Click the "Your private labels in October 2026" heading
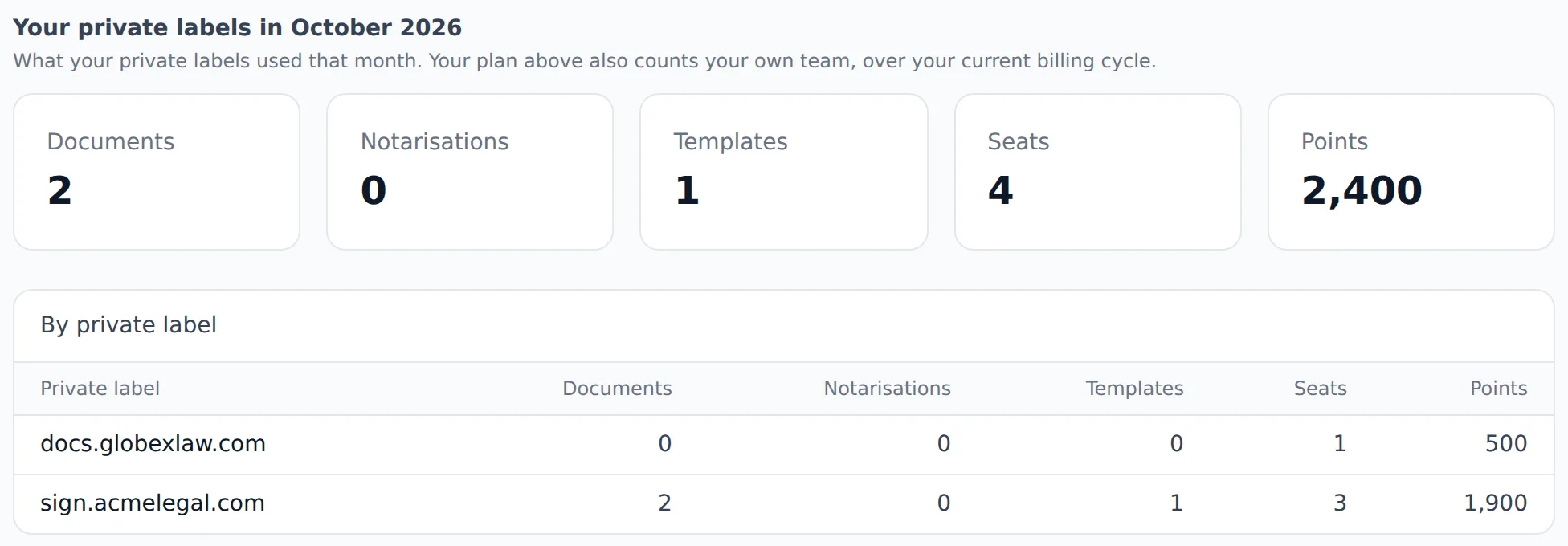The image size is (1568, 546). click(x=238, y=27)
